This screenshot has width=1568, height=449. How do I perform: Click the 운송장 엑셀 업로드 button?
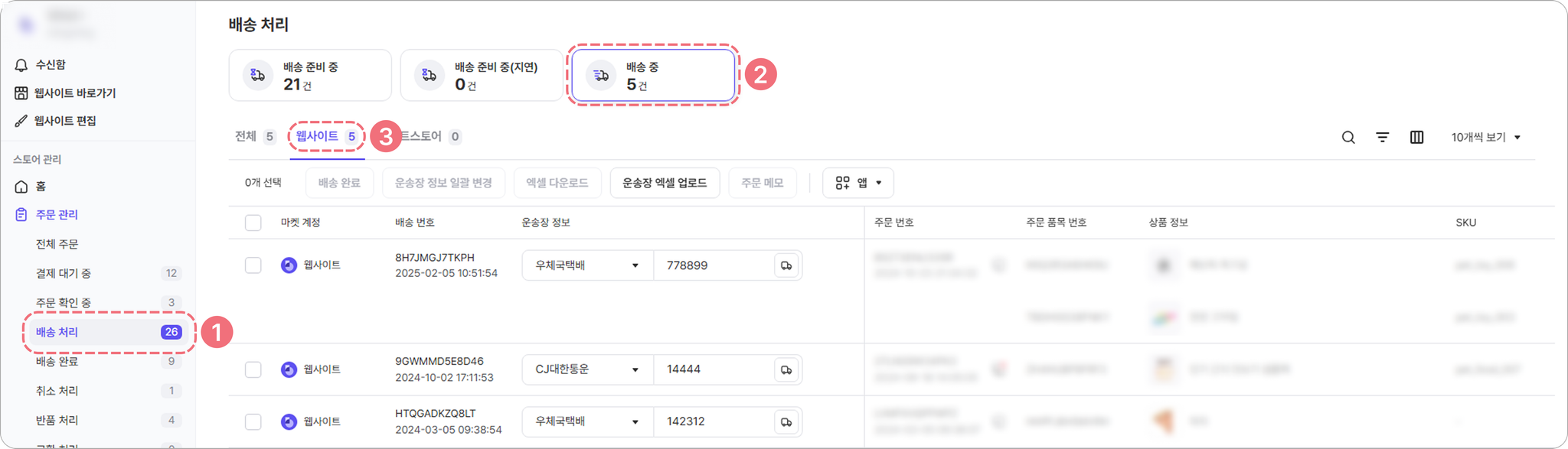(665, 183)
